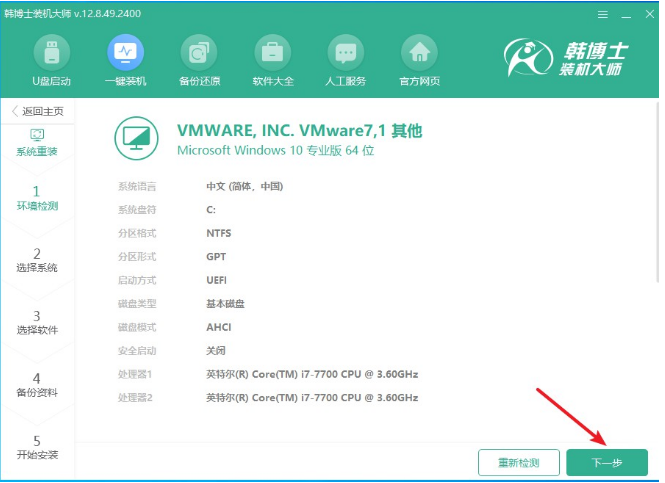The image size is (665, 483).
Task: Click the 安全启动 label
Action: (137, 351)
